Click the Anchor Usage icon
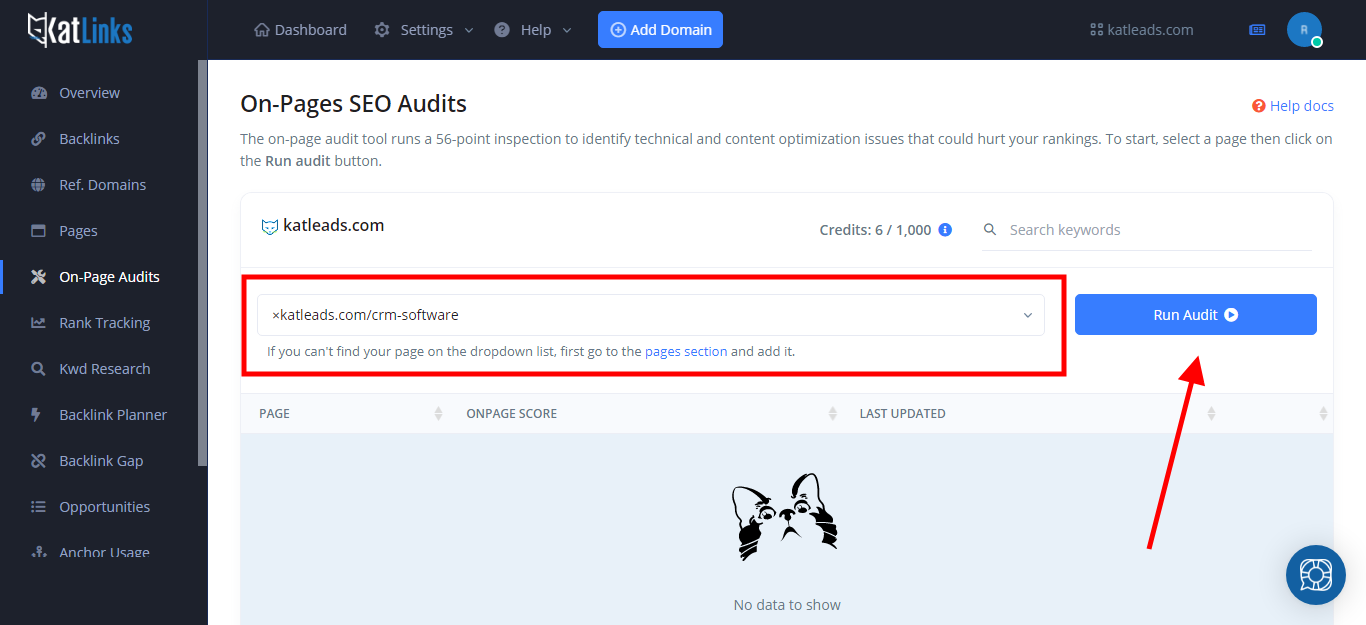This screenshot has height=625, width=1366. pyautogui.click(x=39, y=553)
